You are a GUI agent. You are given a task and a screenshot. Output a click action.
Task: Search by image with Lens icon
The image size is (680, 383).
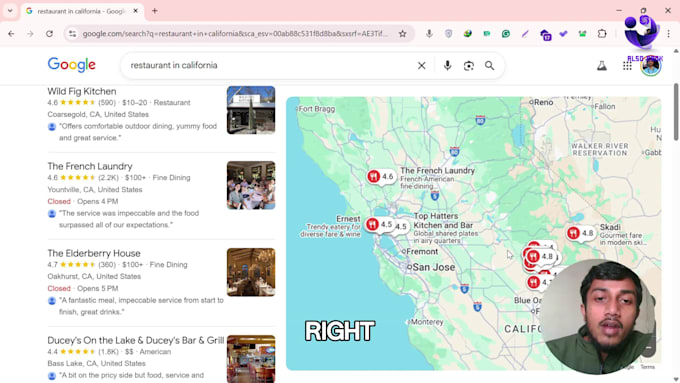[468, 65]
